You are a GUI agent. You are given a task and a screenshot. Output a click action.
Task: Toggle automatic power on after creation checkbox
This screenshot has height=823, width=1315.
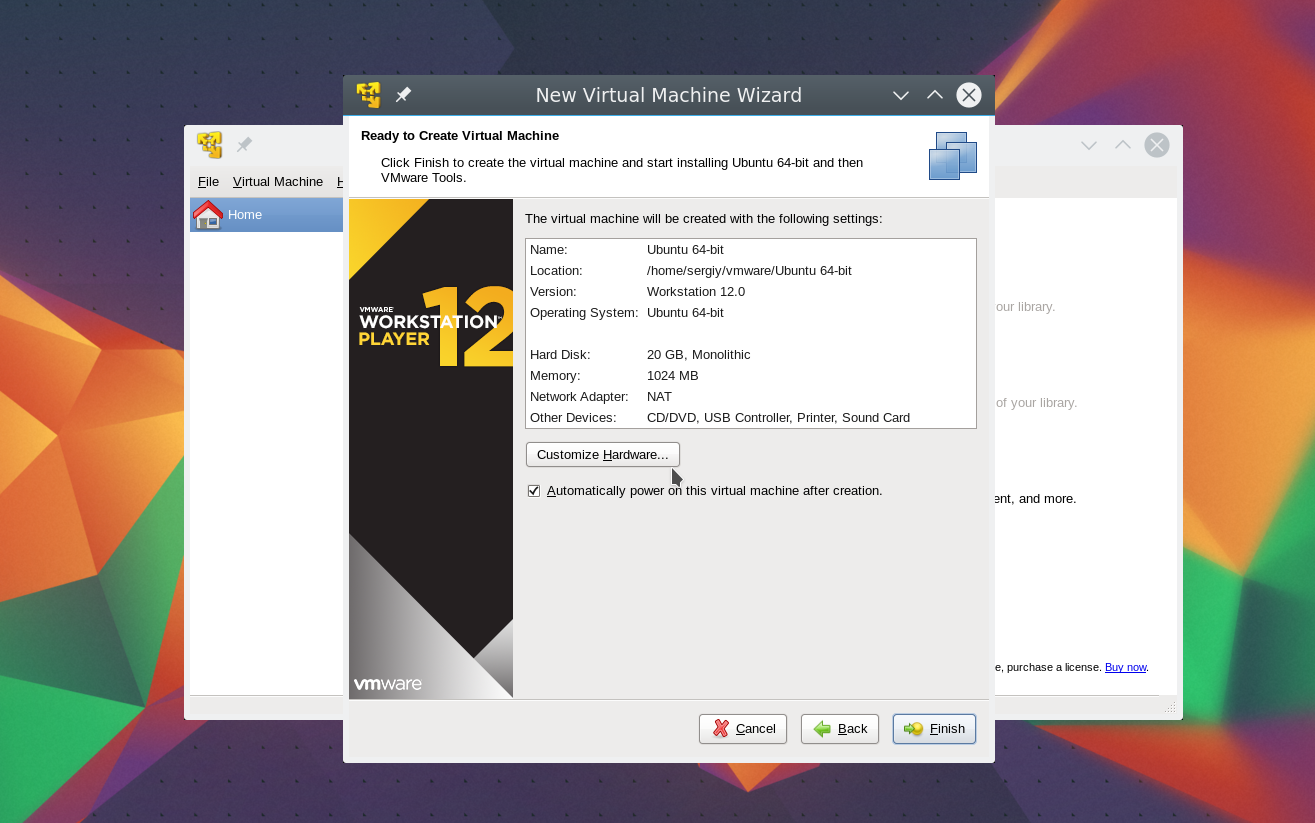(534, 491)
